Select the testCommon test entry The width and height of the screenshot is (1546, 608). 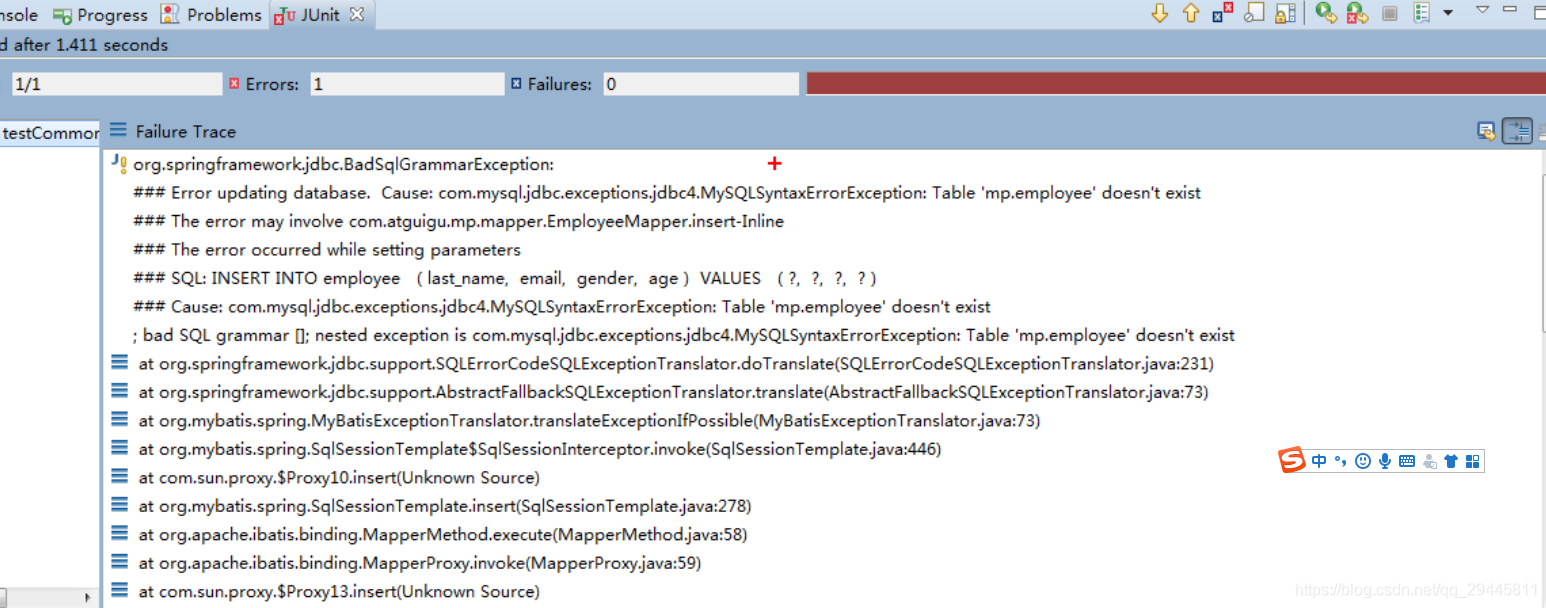[50, 133]
